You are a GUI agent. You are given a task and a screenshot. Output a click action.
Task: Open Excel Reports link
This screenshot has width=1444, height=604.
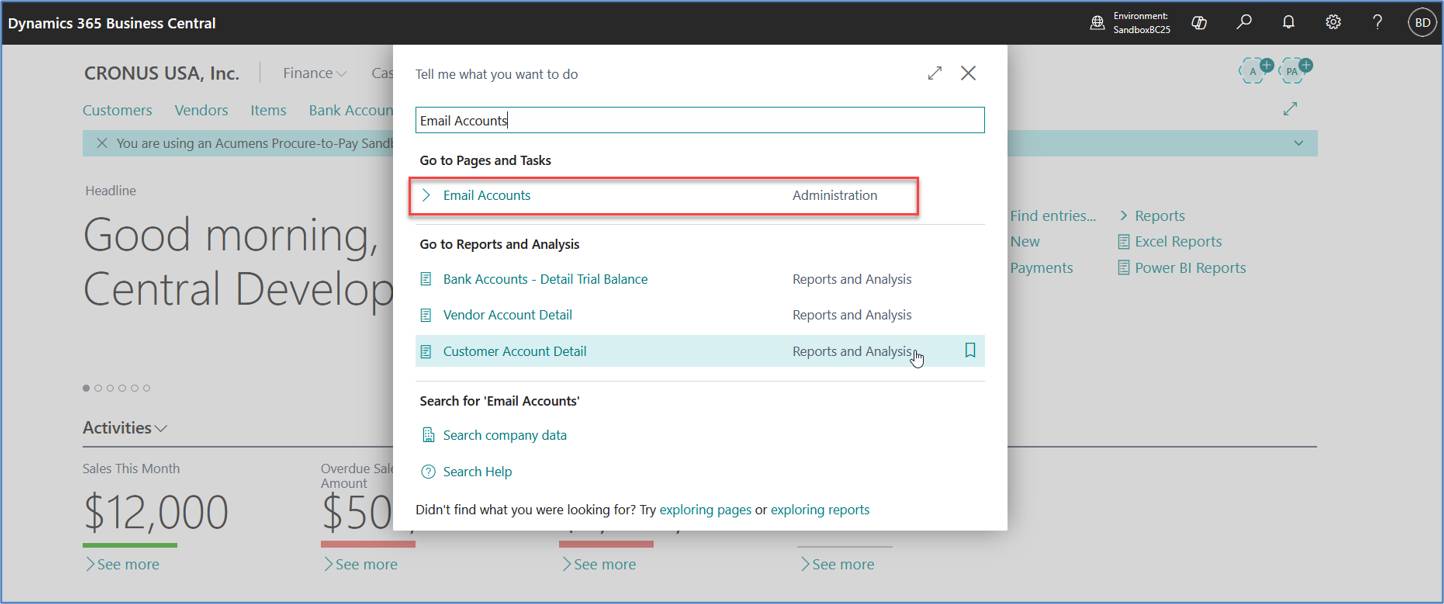[x=1178, y=242]
